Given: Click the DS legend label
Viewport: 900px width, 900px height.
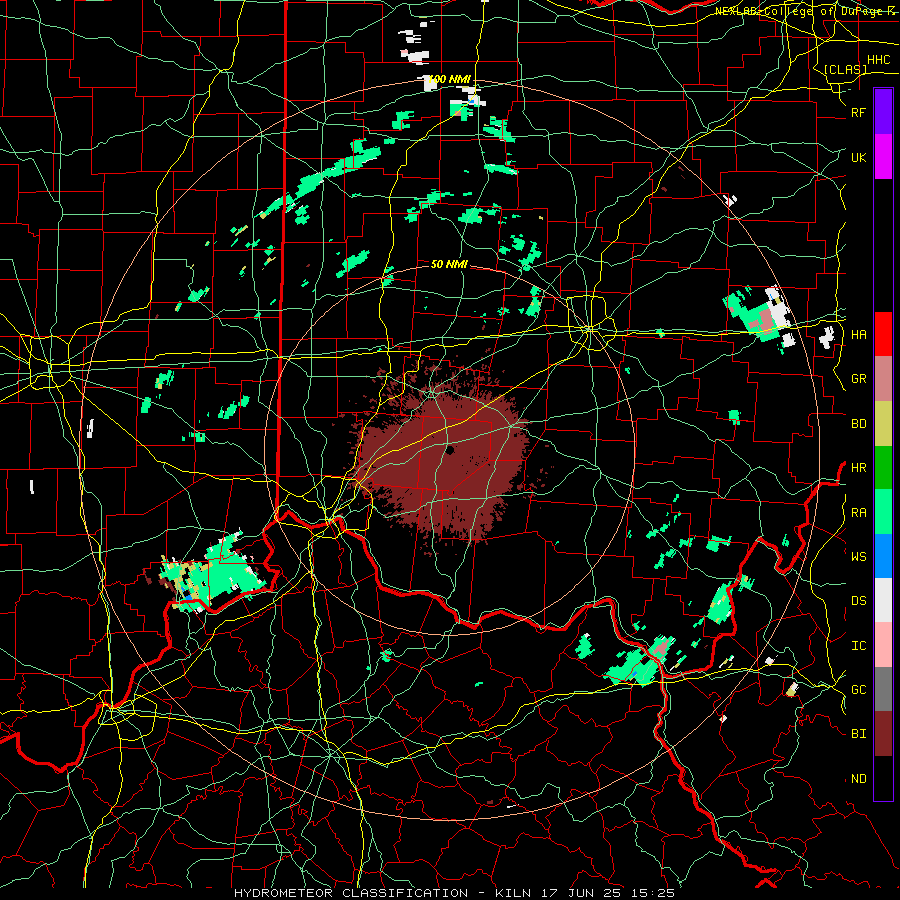Looking at the screenshot, I should pyautogui.click(x=858, y=601).
